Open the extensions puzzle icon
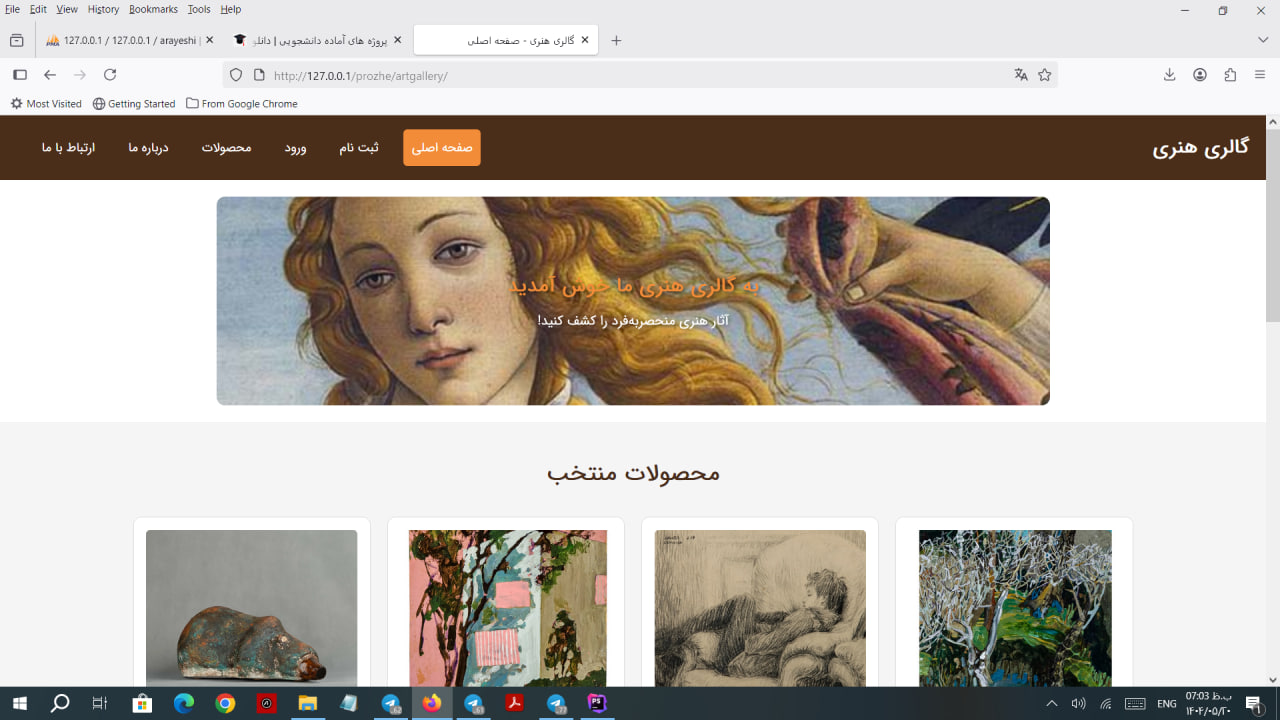 (1230, 75)
